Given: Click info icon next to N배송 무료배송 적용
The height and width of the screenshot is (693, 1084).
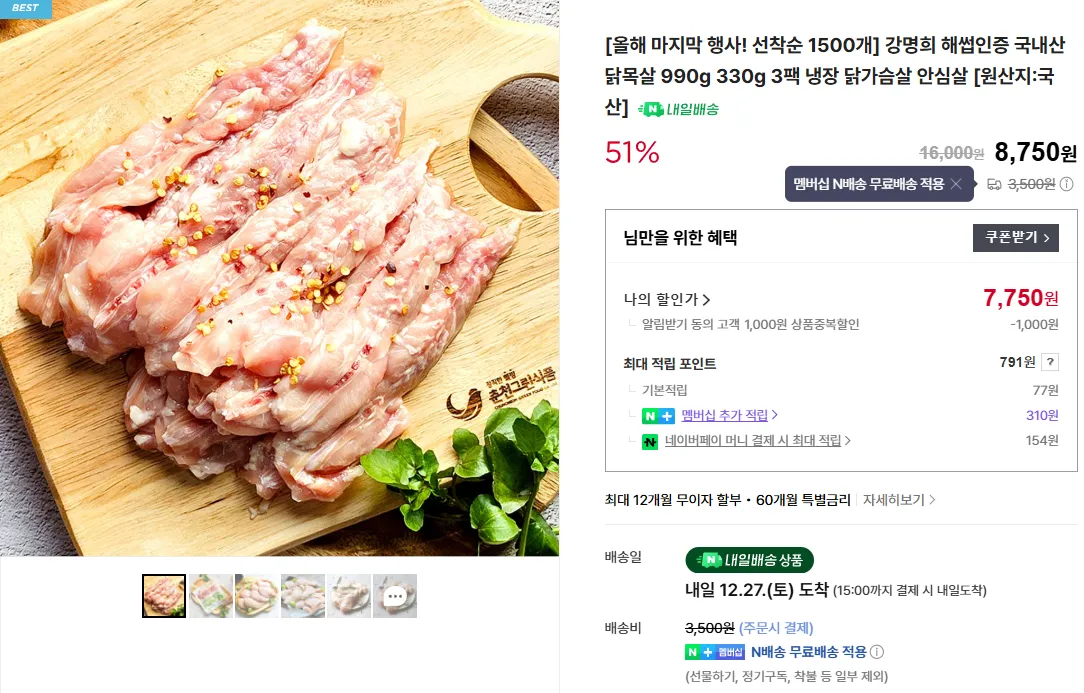Looking at the screenshot, I should 877,652.
